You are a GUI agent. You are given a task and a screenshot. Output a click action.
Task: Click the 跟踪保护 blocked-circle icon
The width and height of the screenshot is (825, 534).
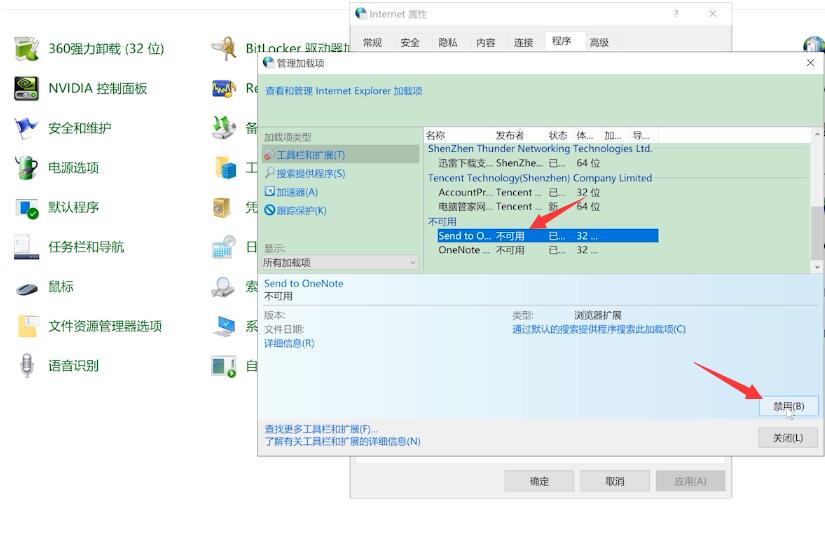click(x=269, y=210)
